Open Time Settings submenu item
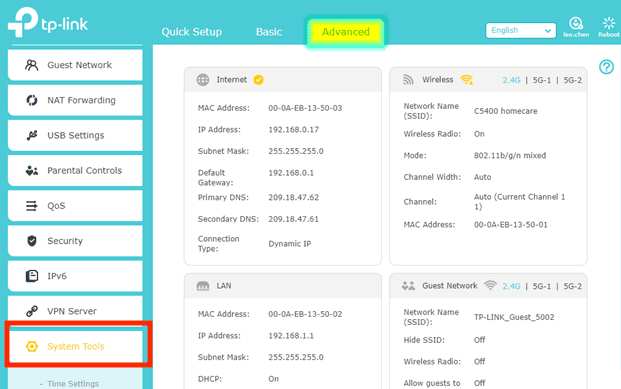 click(x=72, y=383)
